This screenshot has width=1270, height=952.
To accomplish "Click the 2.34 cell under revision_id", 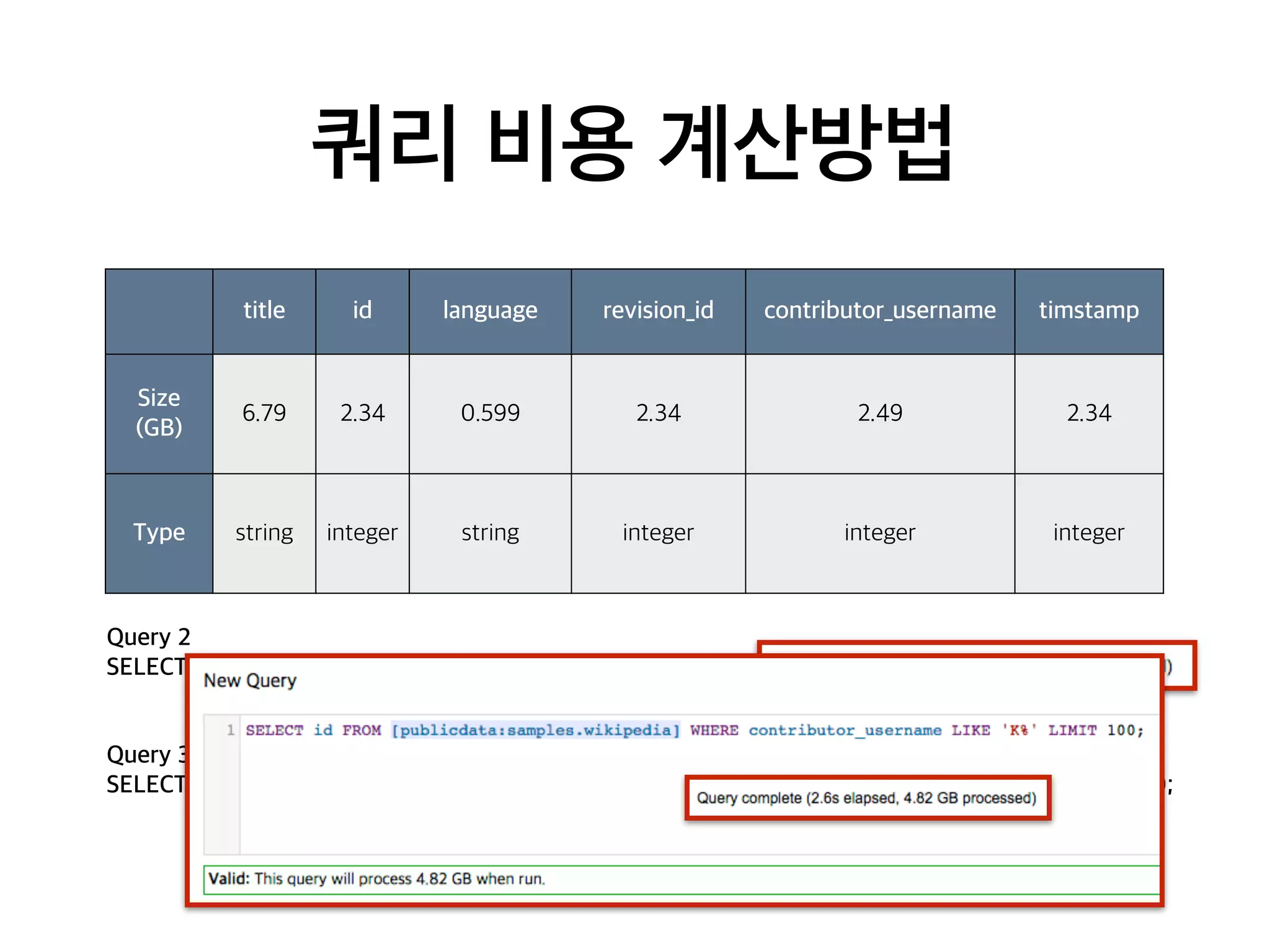I will [x=658, y=413].
